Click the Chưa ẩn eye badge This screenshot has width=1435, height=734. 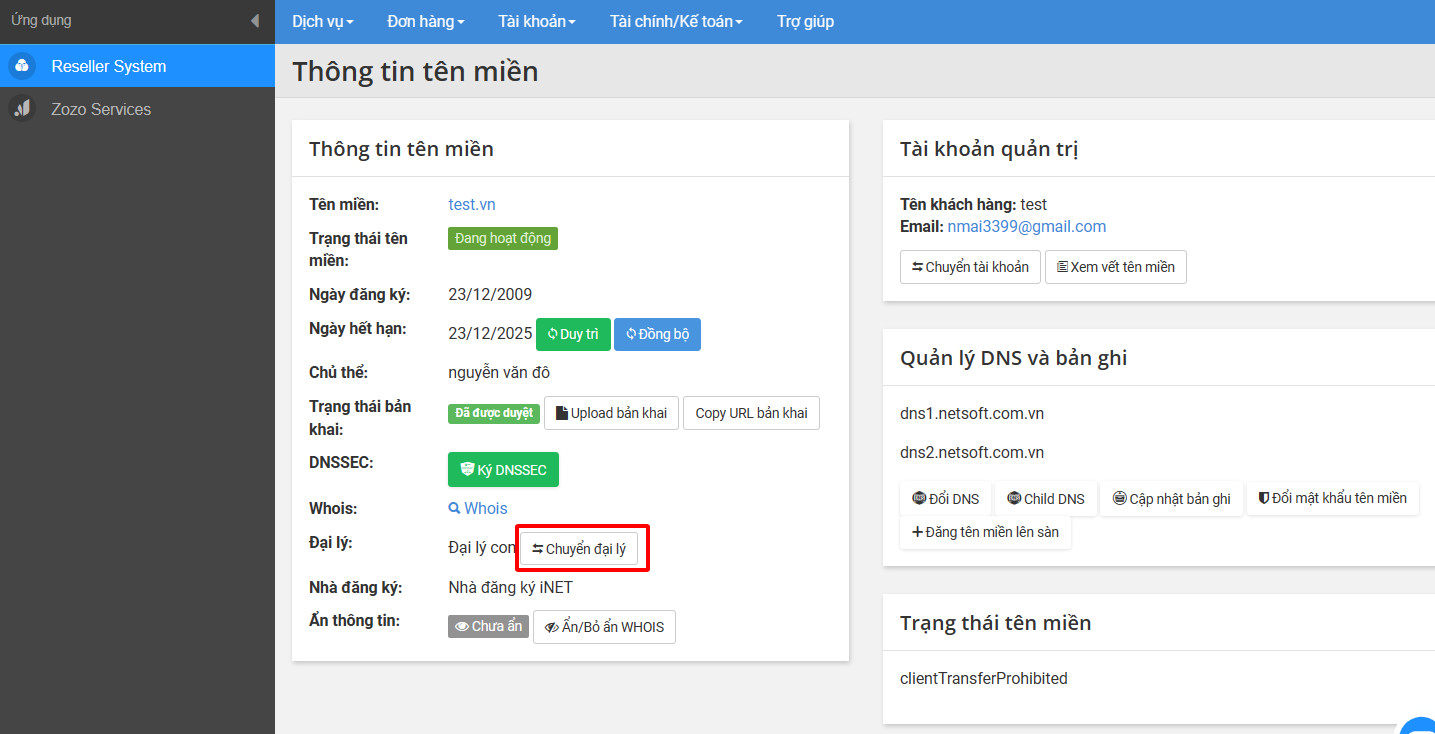pyautogui.click(x=488, y=626)
